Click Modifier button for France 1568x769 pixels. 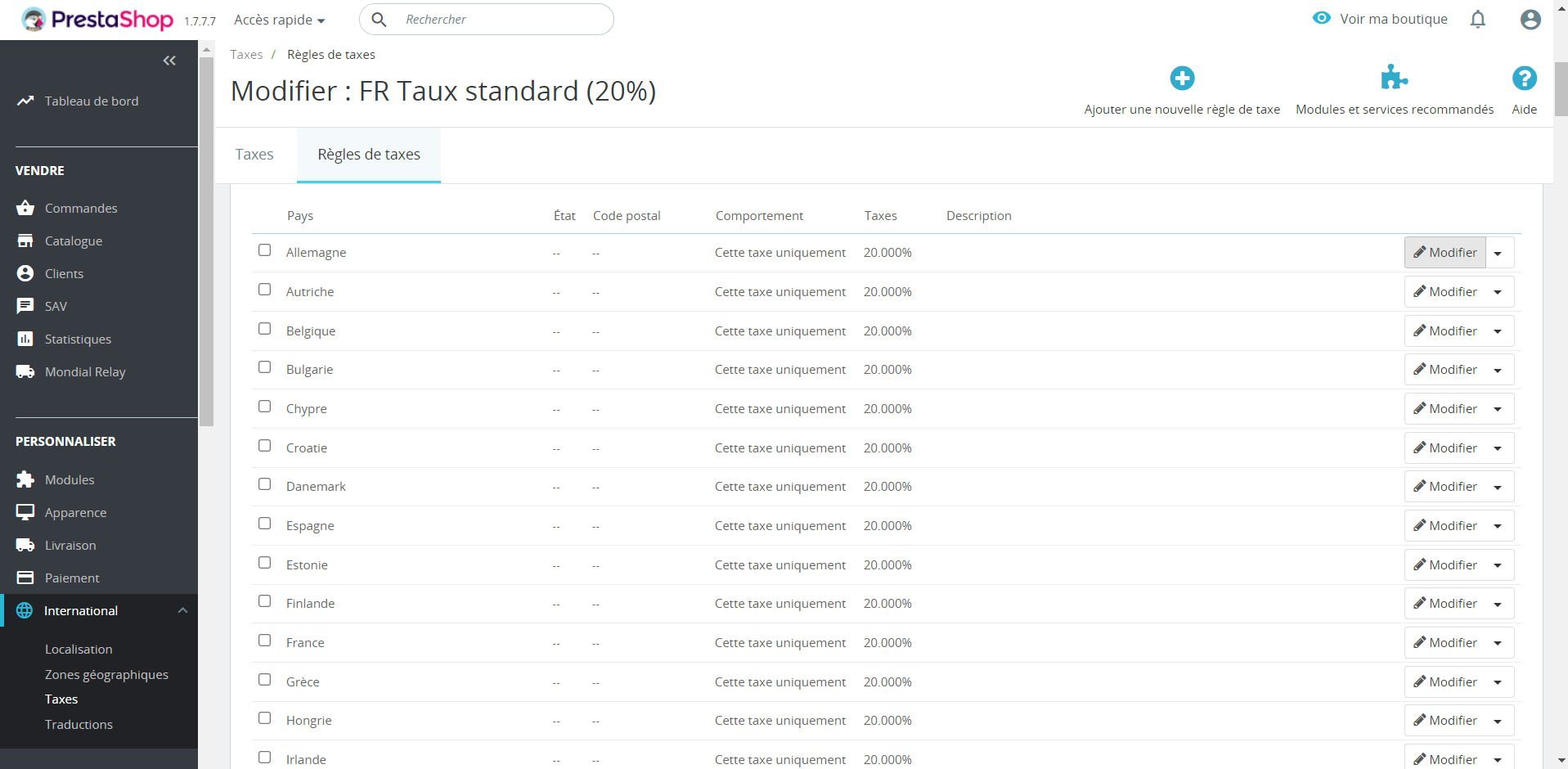coord(1445,643)
